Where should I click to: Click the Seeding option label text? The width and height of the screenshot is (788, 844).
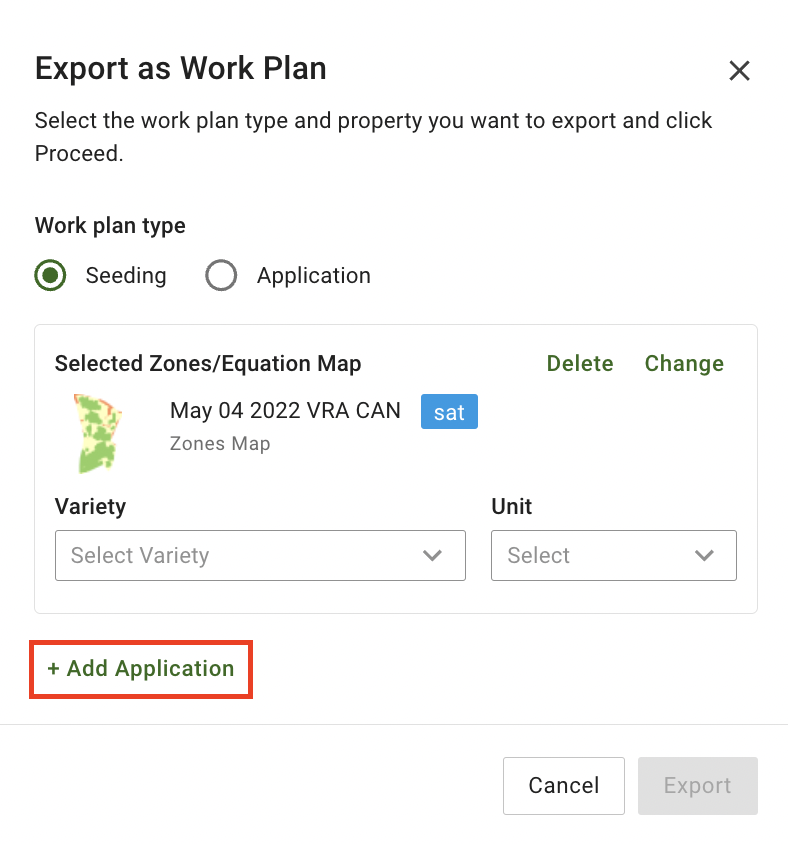click(x=126, y=275)
